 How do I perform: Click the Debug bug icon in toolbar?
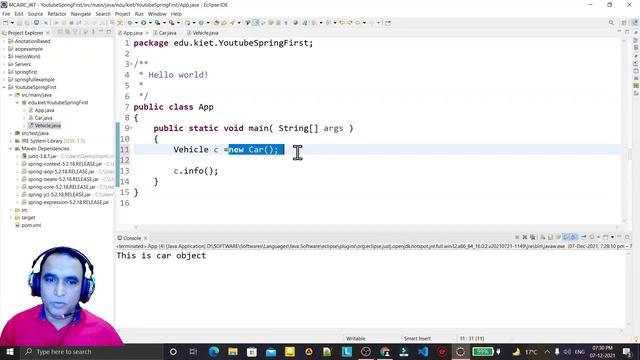click(x=130, y=23)
